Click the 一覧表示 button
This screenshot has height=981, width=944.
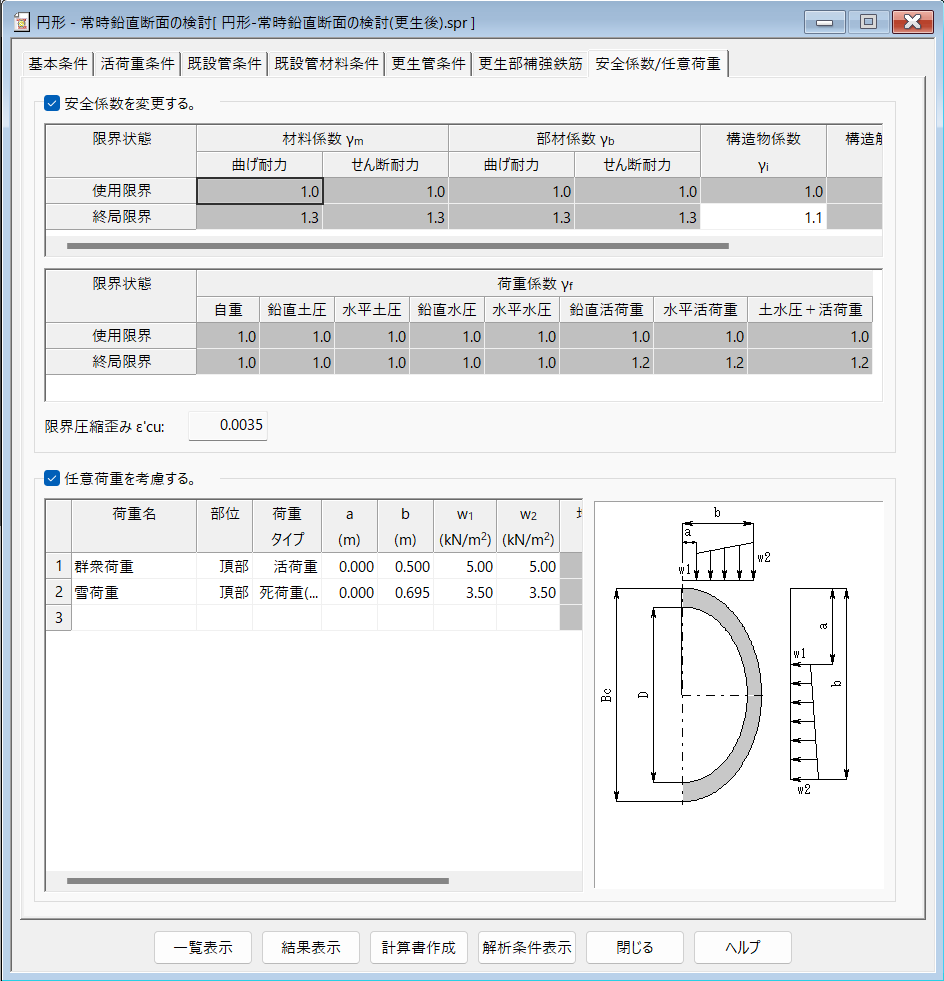203,947
